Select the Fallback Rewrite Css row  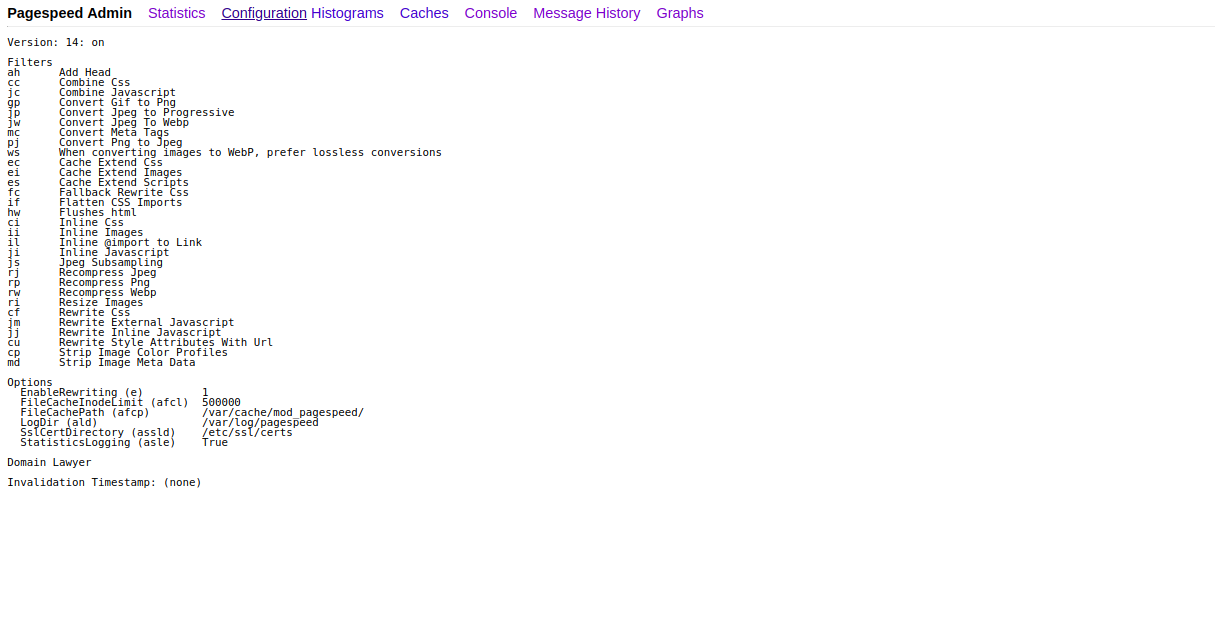(98, 192)
